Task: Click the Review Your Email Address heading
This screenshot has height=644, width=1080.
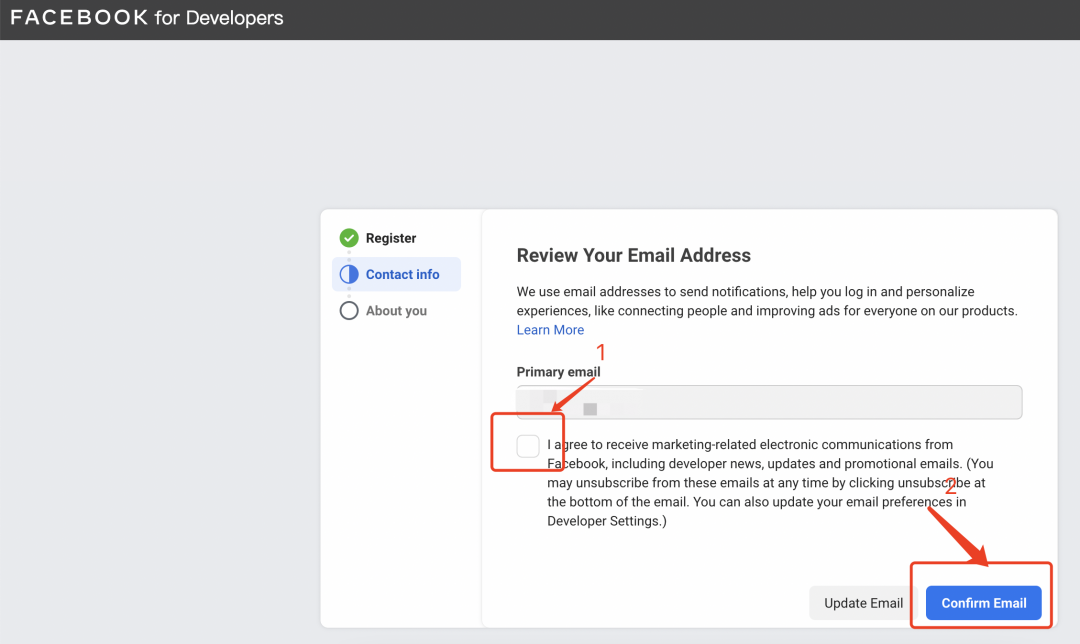Action: (634, 256)
